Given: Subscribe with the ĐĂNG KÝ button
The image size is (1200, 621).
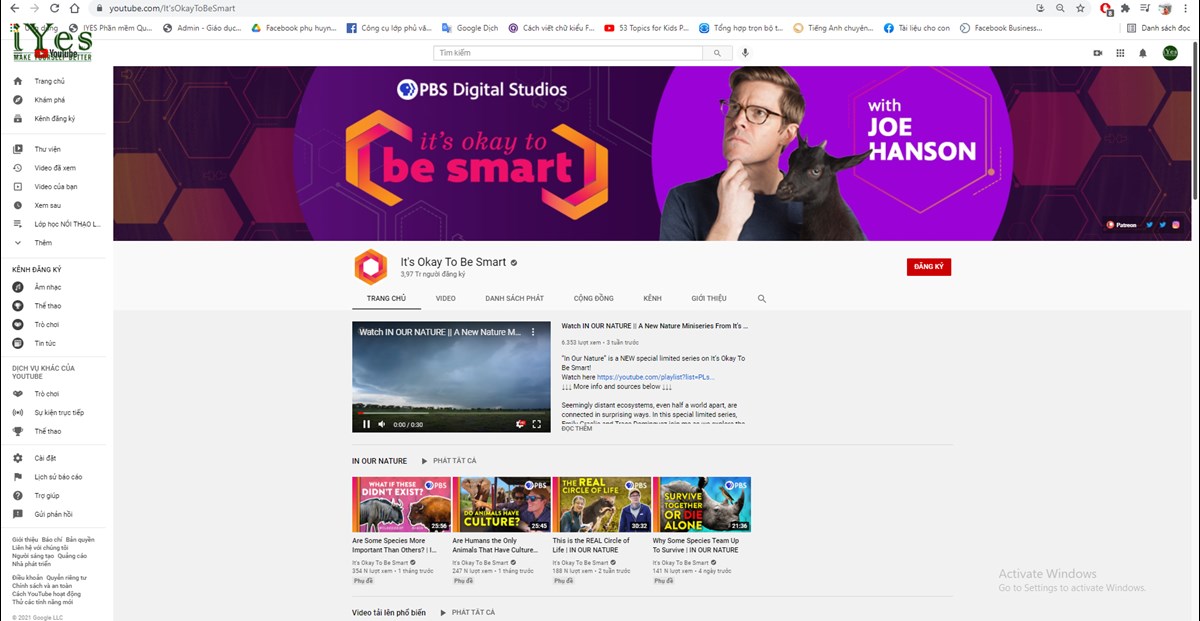Looking at the screenshot, I should (x=929, y=267).
